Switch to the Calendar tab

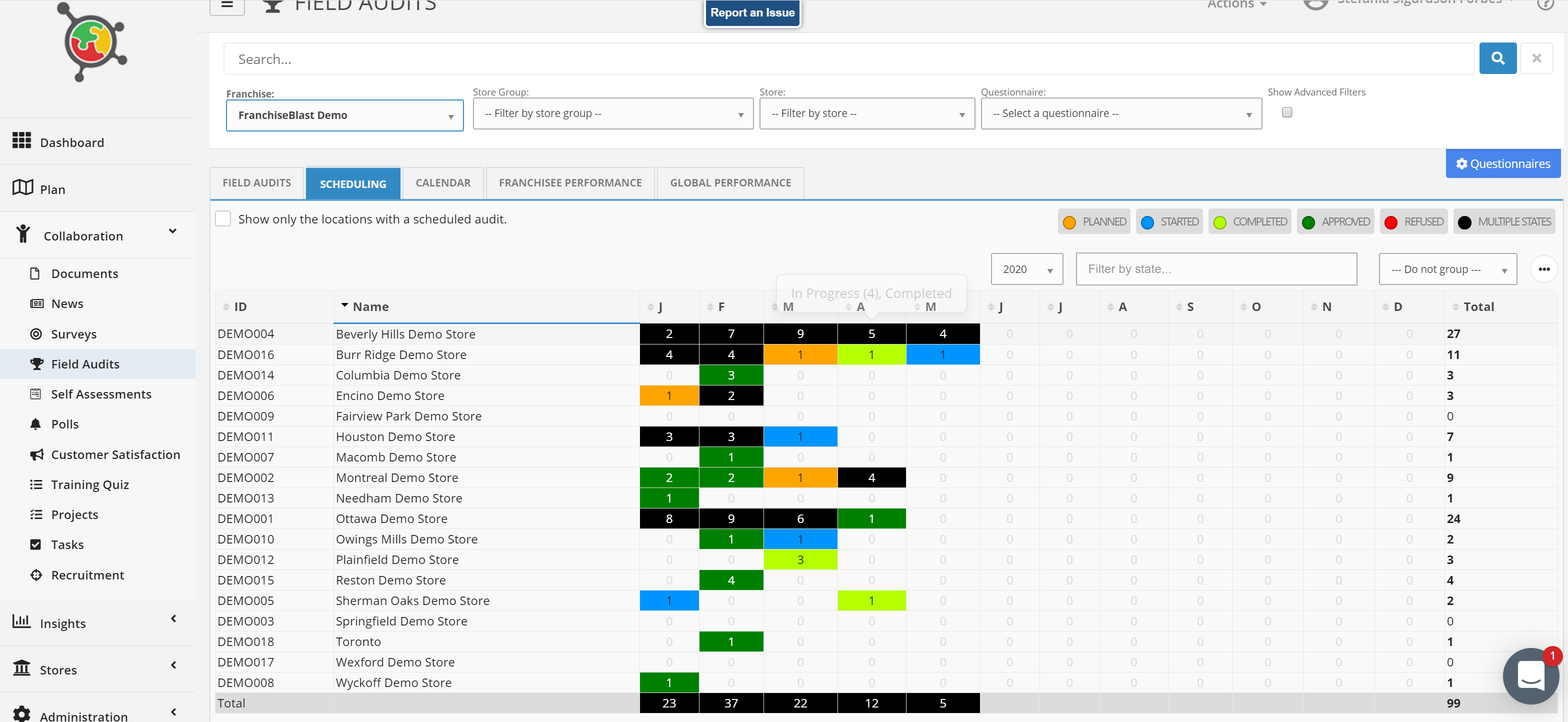(x=442, y=182)
